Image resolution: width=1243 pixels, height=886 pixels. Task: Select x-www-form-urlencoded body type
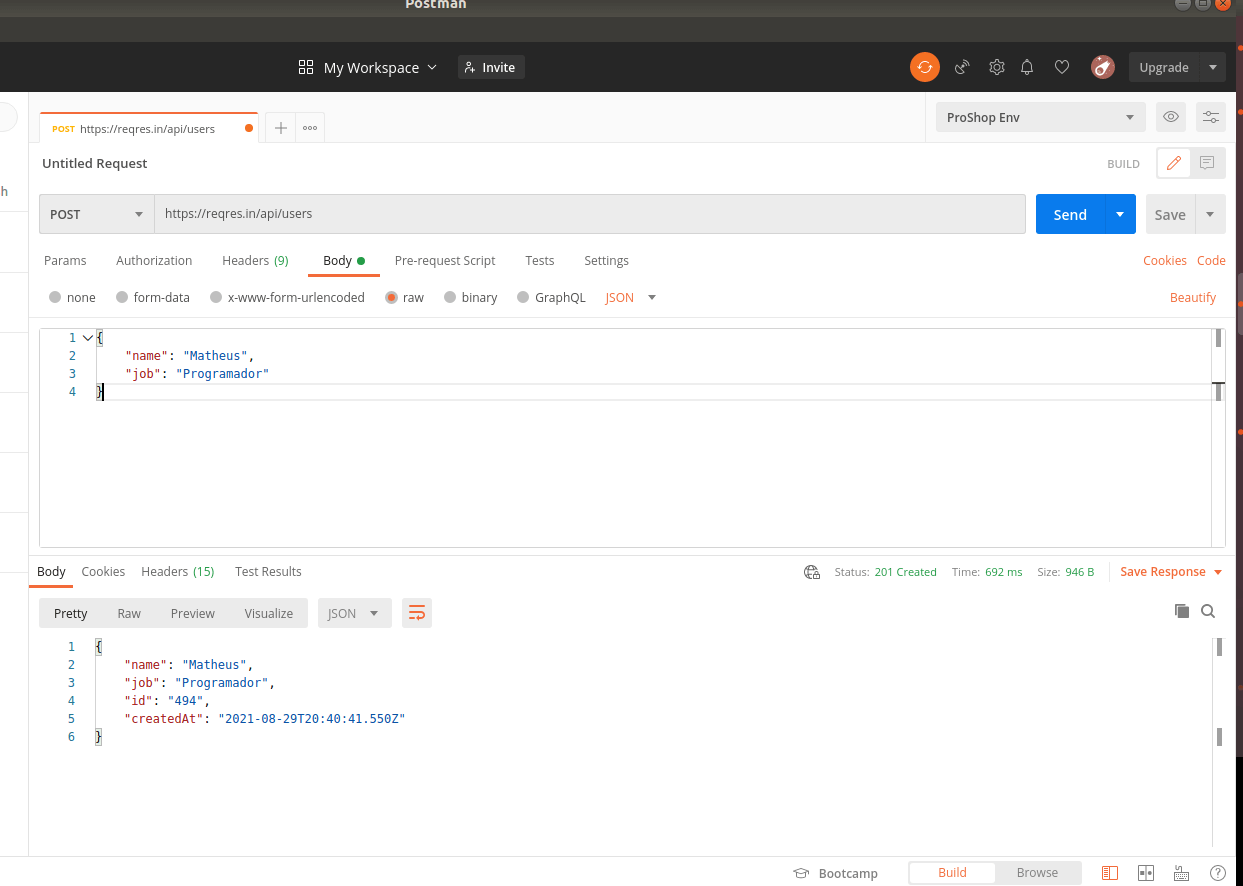[x=287, y=297]
